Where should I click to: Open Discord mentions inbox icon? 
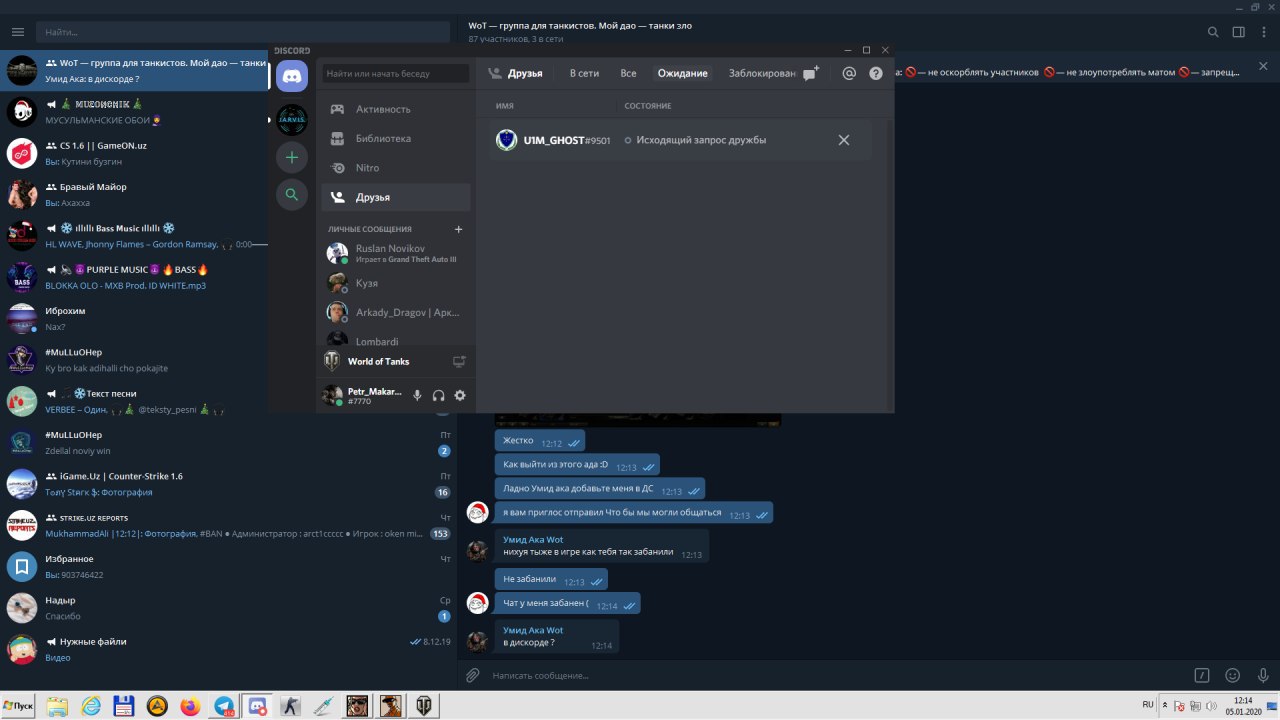coord(849,73)
